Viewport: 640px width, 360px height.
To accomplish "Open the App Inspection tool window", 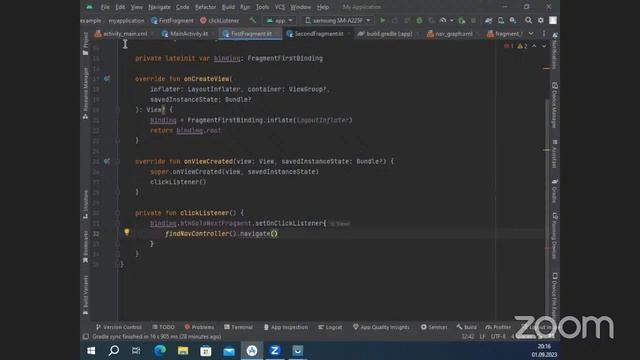I will coord(286,327).
